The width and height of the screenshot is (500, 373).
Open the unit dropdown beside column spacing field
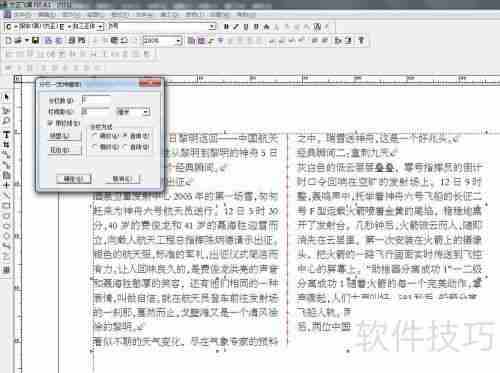tap(146, 112)
